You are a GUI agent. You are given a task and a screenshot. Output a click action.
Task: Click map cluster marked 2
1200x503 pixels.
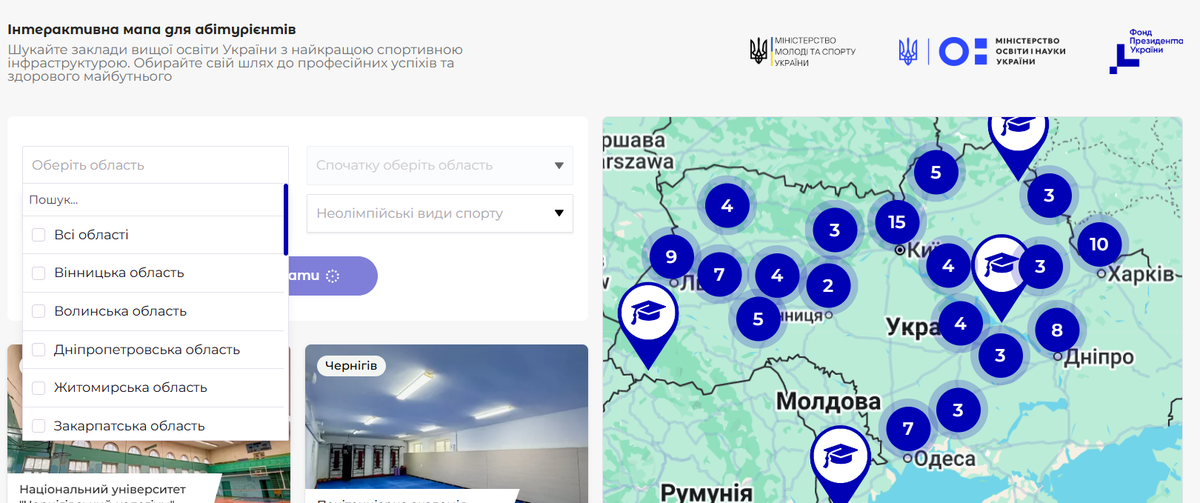[828, 286]
